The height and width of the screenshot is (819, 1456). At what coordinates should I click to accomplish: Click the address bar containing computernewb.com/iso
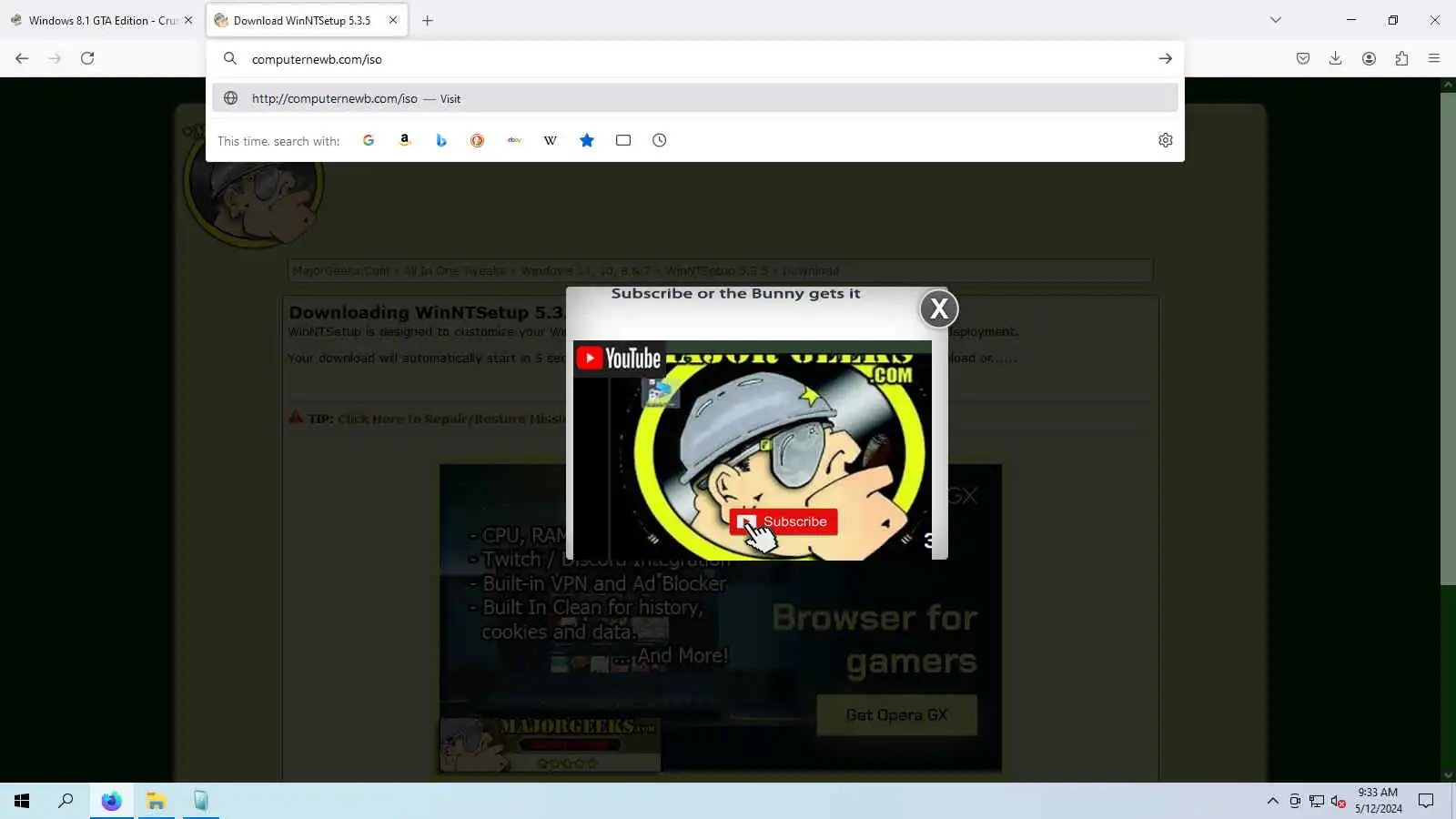click(x=695, y=59)
